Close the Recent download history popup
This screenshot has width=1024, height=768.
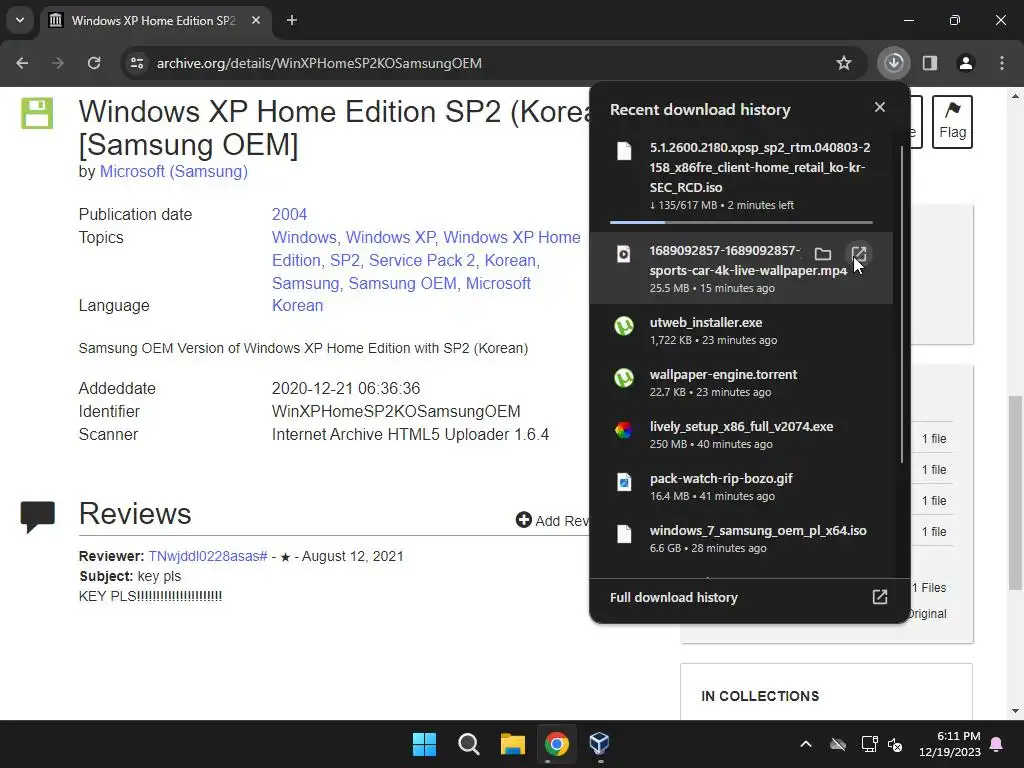(x=880, y=107)
